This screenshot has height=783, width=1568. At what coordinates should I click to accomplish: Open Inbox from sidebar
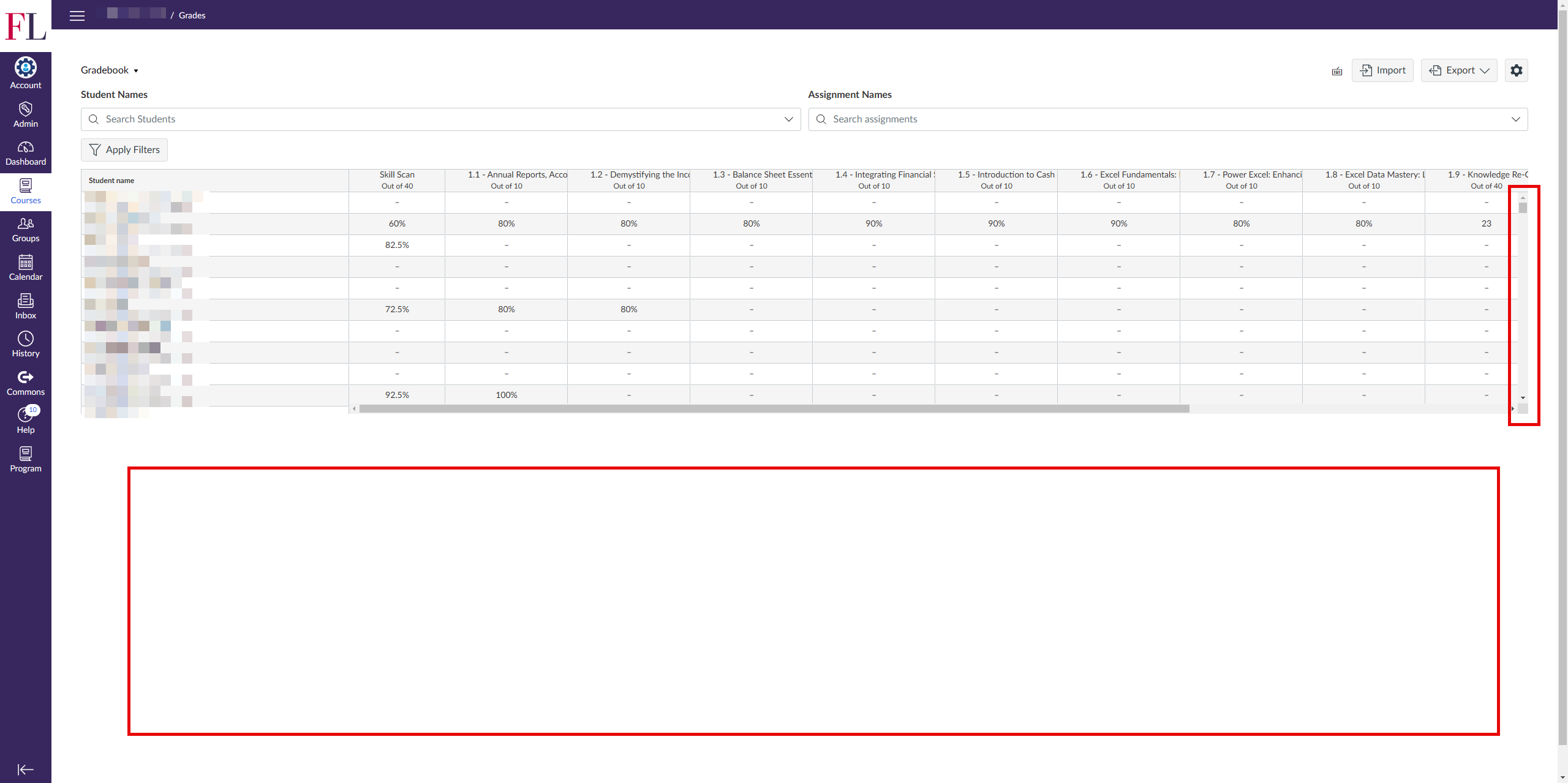coord(25,306)
